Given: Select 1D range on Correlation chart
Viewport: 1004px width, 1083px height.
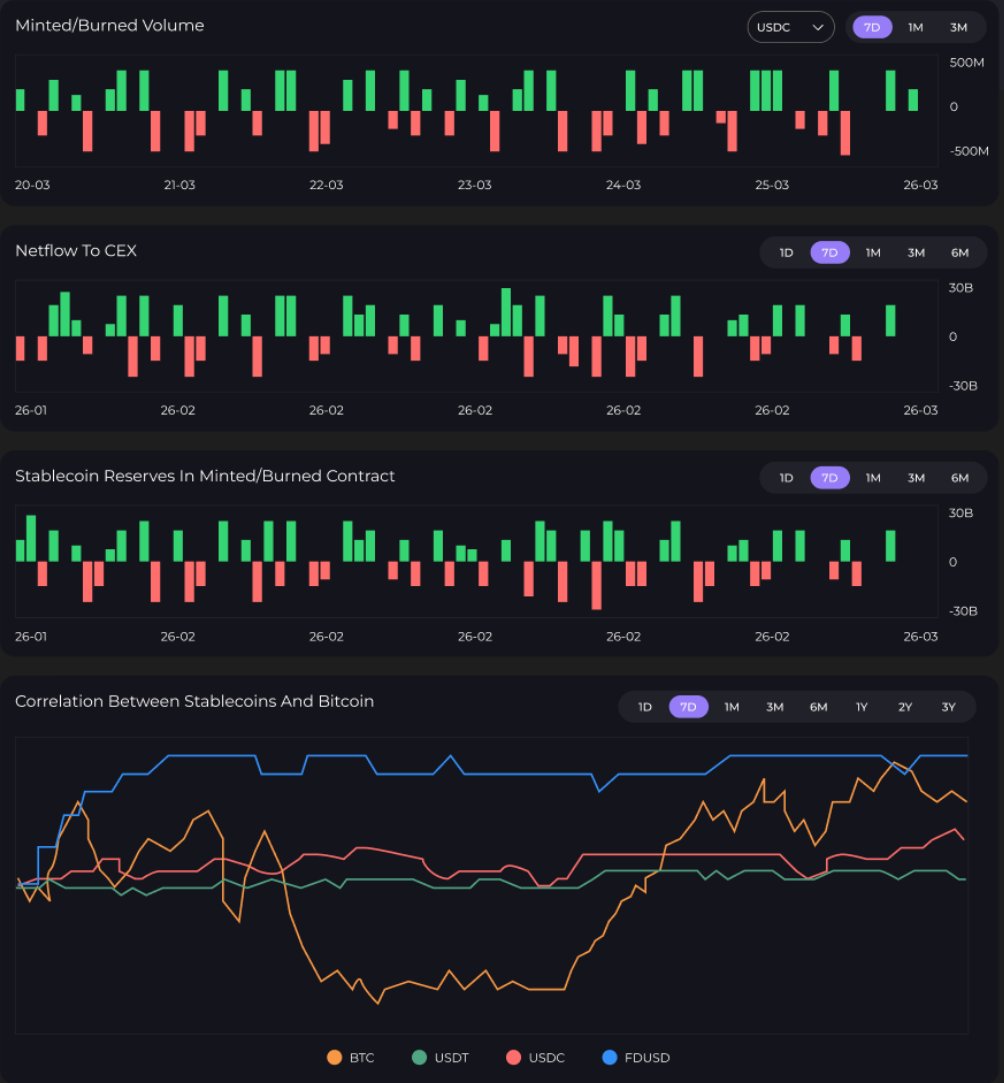Looking at the screenshot, I should click(645, 707).
